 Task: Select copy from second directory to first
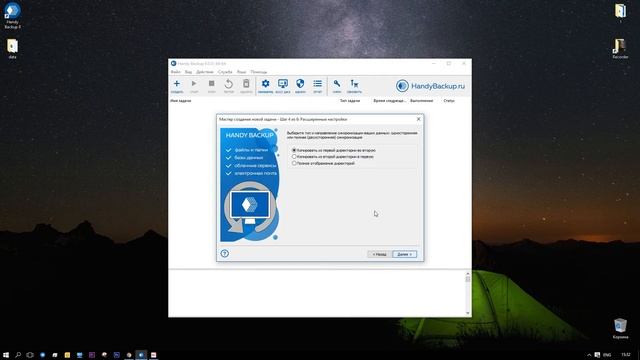(333, 157)
